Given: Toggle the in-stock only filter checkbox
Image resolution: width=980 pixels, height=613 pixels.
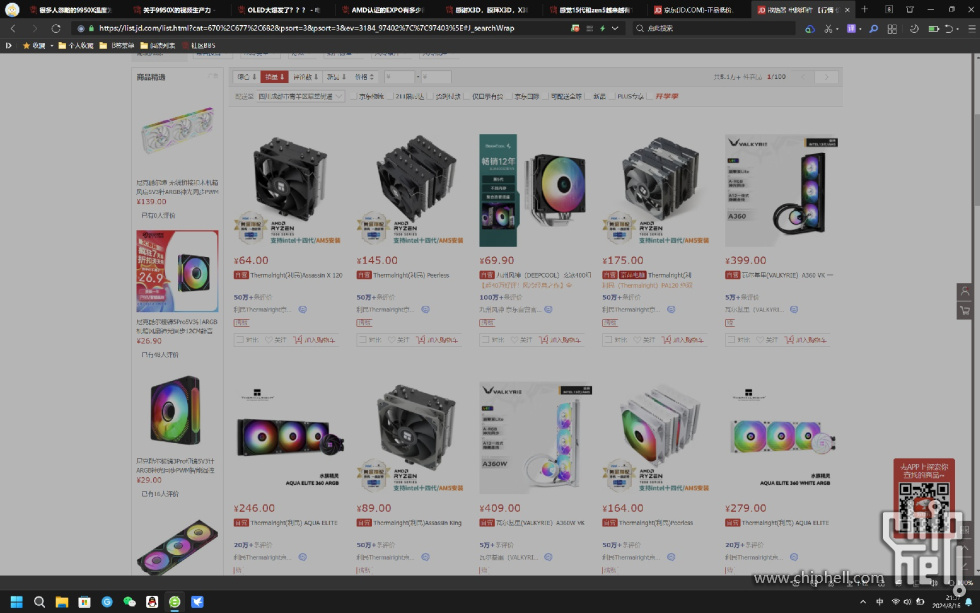Looking at the screenshot, I should click(x=468, y=96).
